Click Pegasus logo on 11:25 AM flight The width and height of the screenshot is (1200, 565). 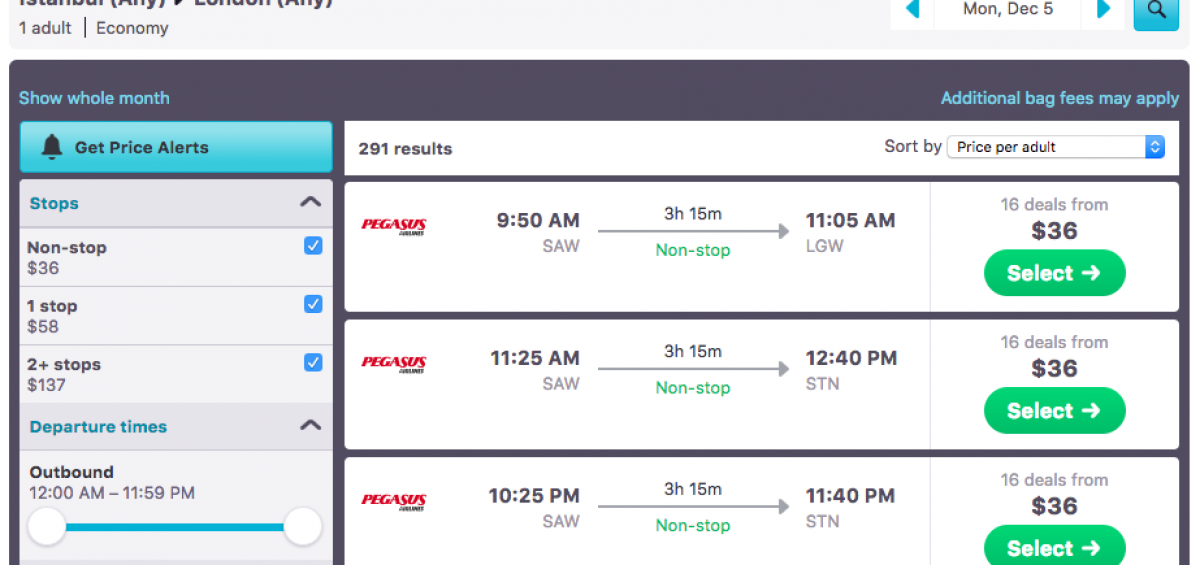[x=394, y=363]
